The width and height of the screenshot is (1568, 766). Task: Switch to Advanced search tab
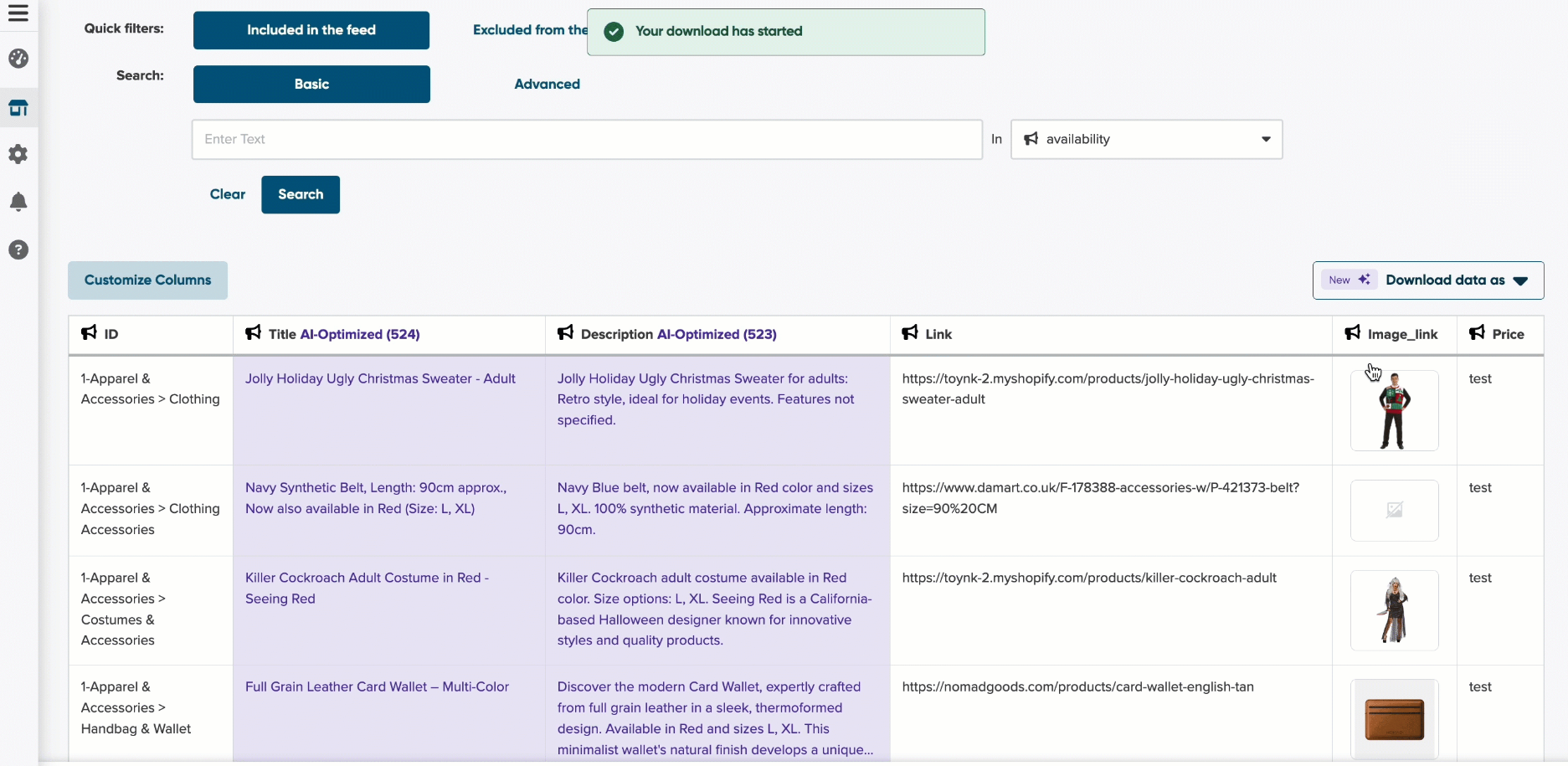(547, 84)
